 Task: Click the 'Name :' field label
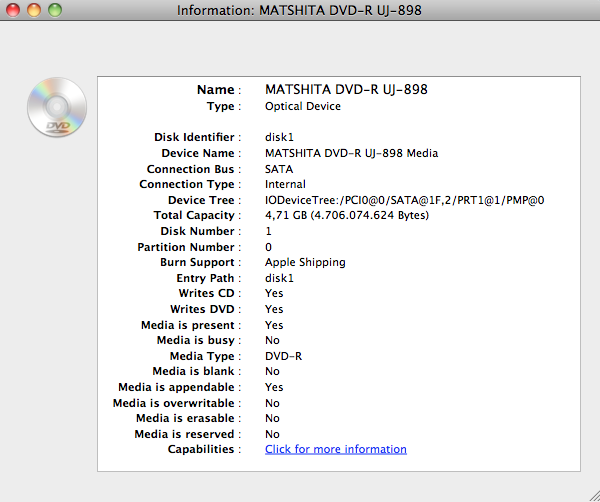click(x=219, y=90)
